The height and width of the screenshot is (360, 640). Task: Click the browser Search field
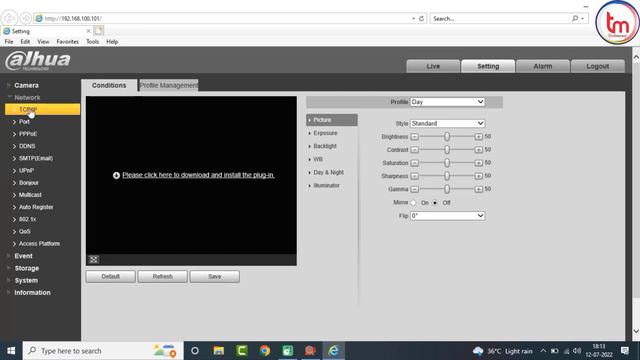500,18
